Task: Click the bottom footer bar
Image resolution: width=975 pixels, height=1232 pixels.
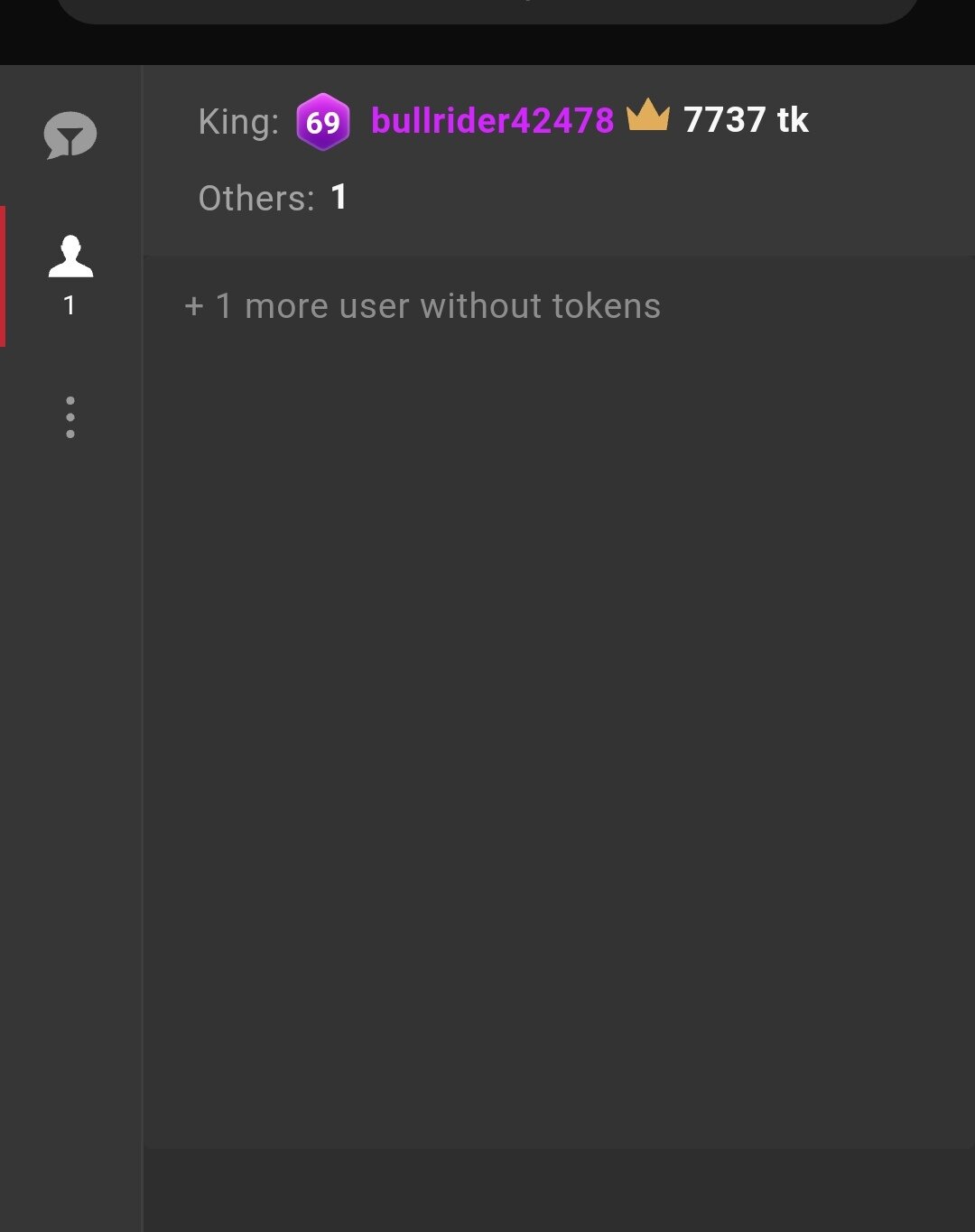Action: point(558,1190)
